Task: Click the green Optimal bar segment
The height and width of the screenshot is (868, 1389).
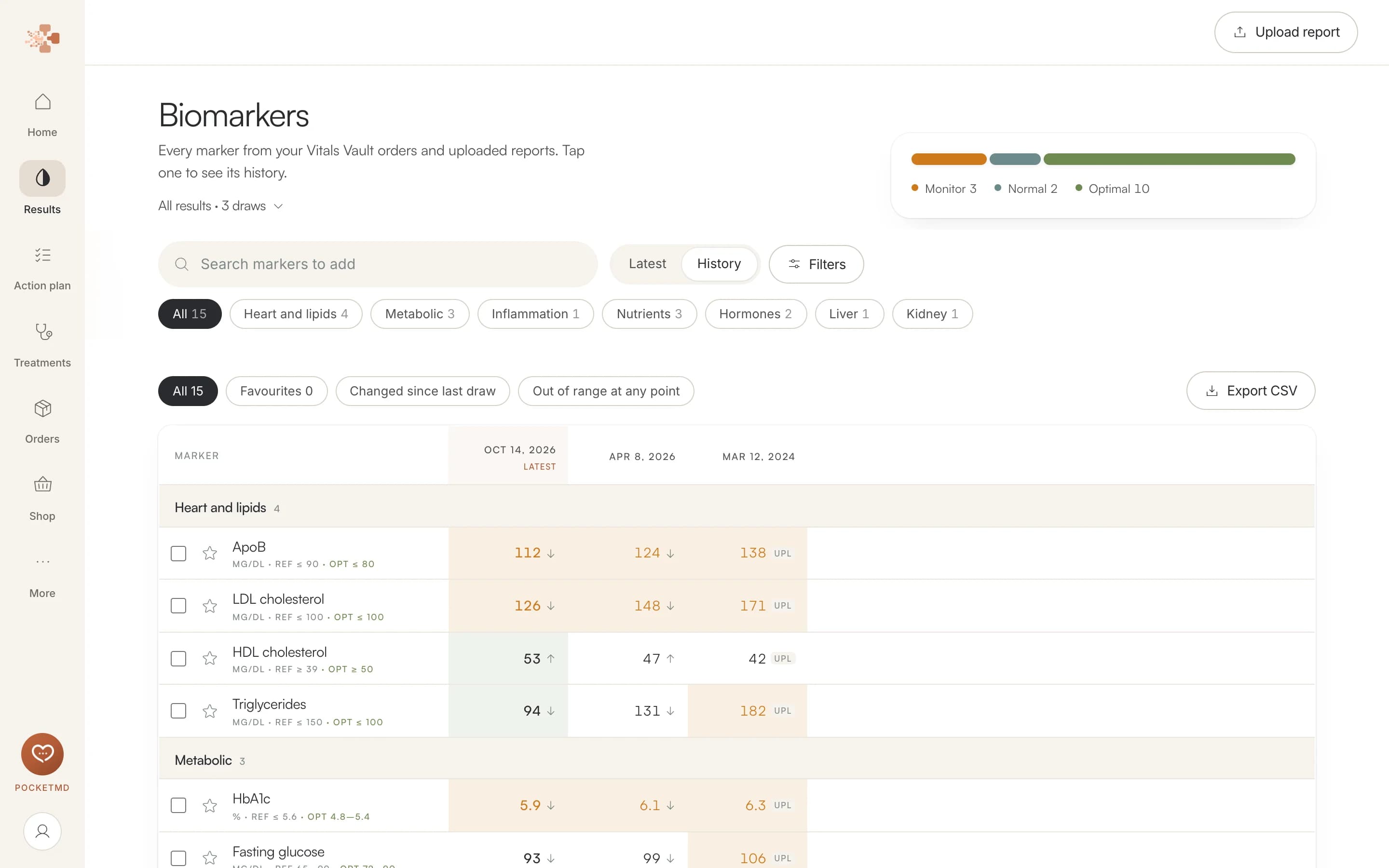Action: click(x=1169, y=160)
